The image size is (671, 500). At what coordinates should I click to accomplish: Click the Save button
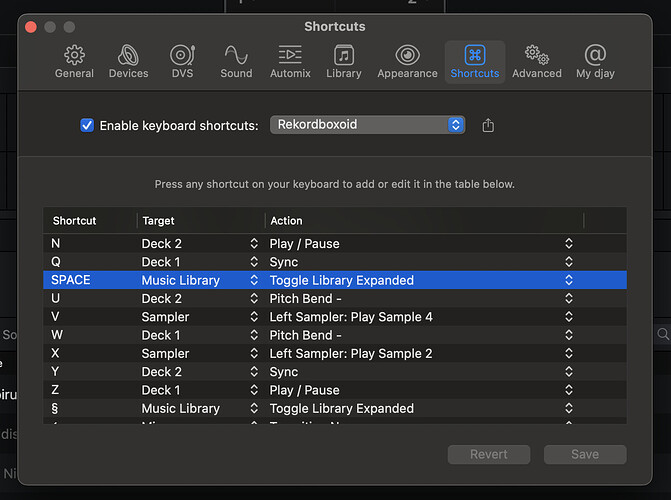pyautogui.click(x=585, y=454)
